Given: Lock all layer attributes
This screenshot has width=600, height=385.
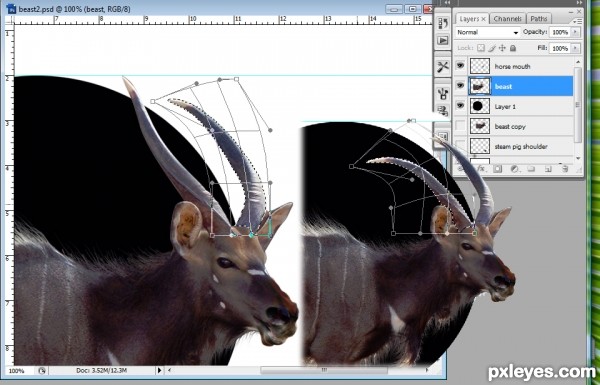Looking at the screenshot, I should 513,48.
